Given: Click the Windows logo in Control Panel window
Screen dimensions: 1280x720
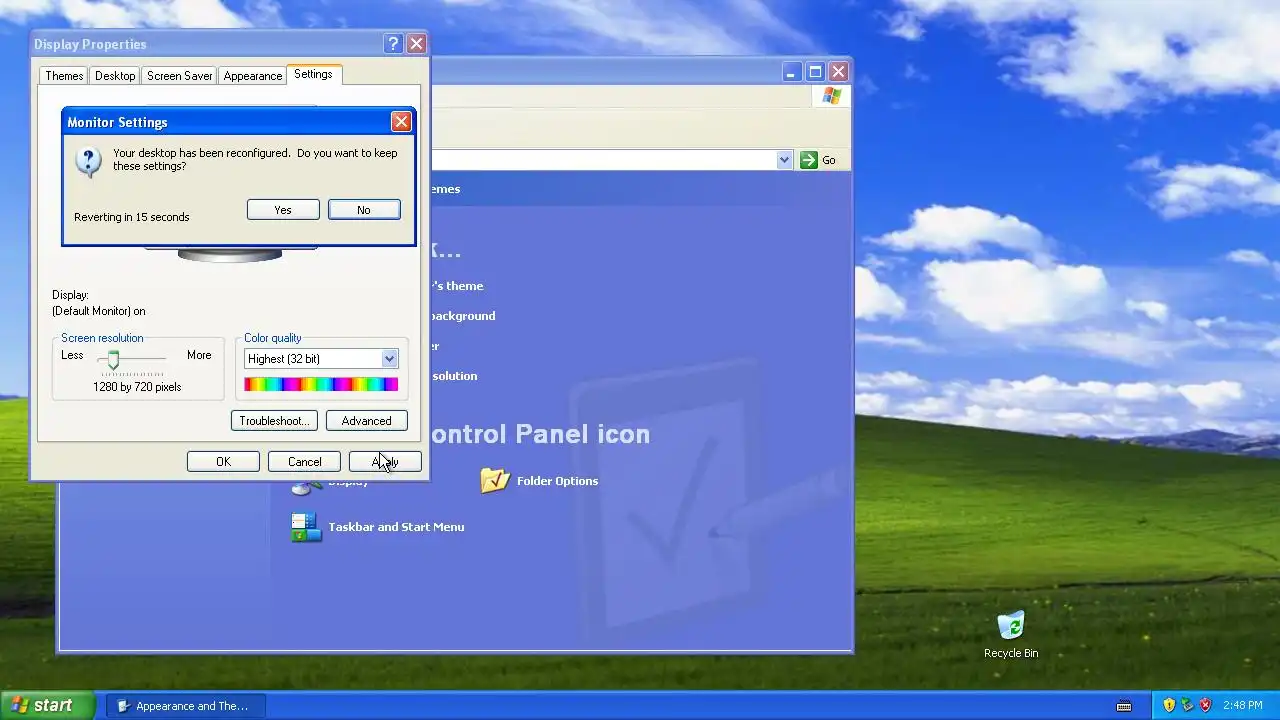Looking at the screenshot, I should pyautogui.click(x=832, y=96).
